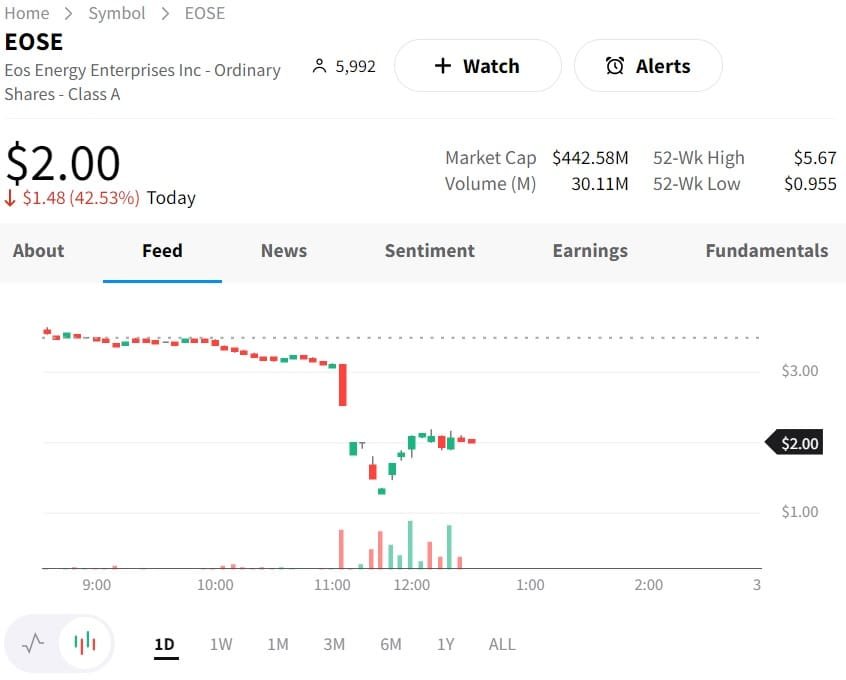Set chart range to 1W
The height and width of the screenshot is (680, 846).
point(221,644)
